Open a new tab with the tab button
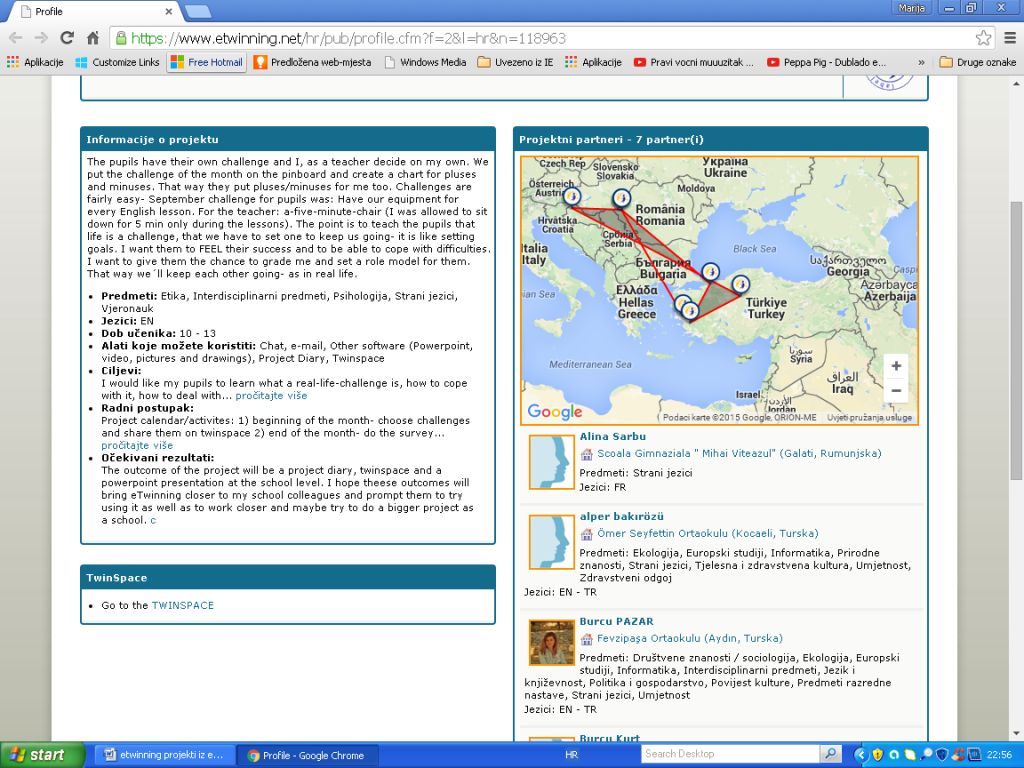 197,11
